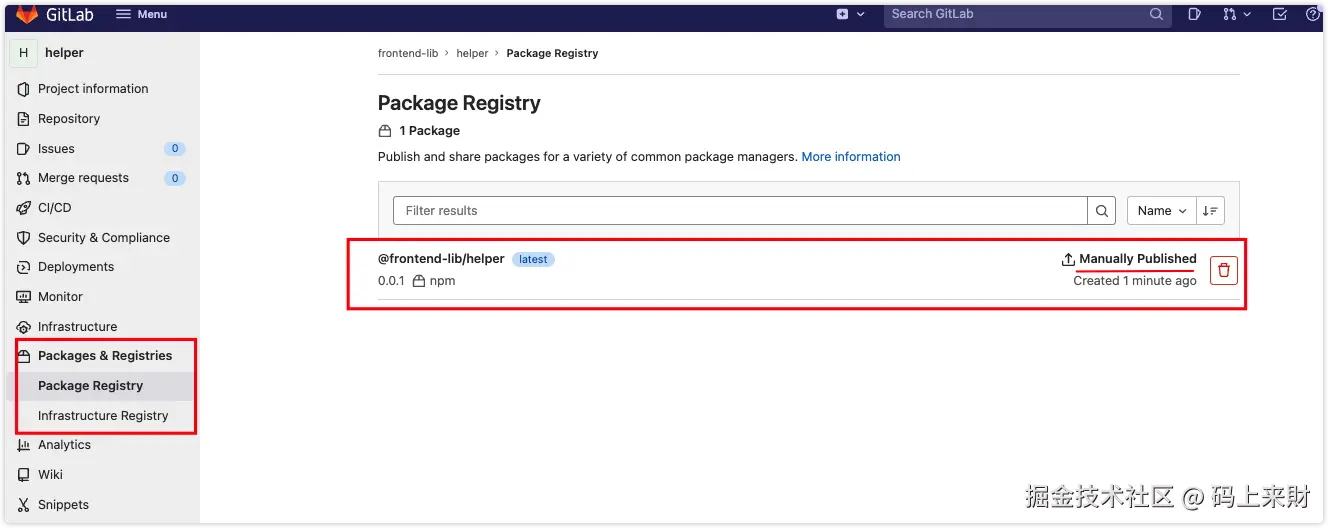This screenshot has height=528, width=1328.
Task: Select Infrastructure Registry in the sidebar
Action: click(103, 416)
